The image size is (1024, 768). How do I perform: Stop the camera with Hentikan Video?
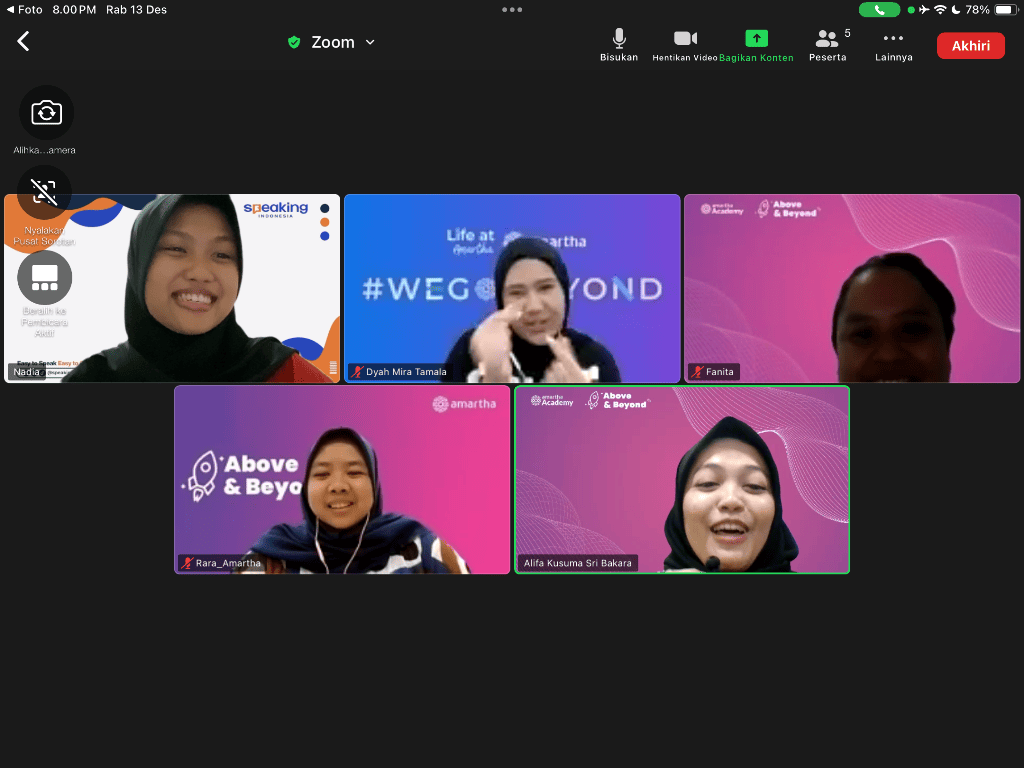tap(684, 45)
